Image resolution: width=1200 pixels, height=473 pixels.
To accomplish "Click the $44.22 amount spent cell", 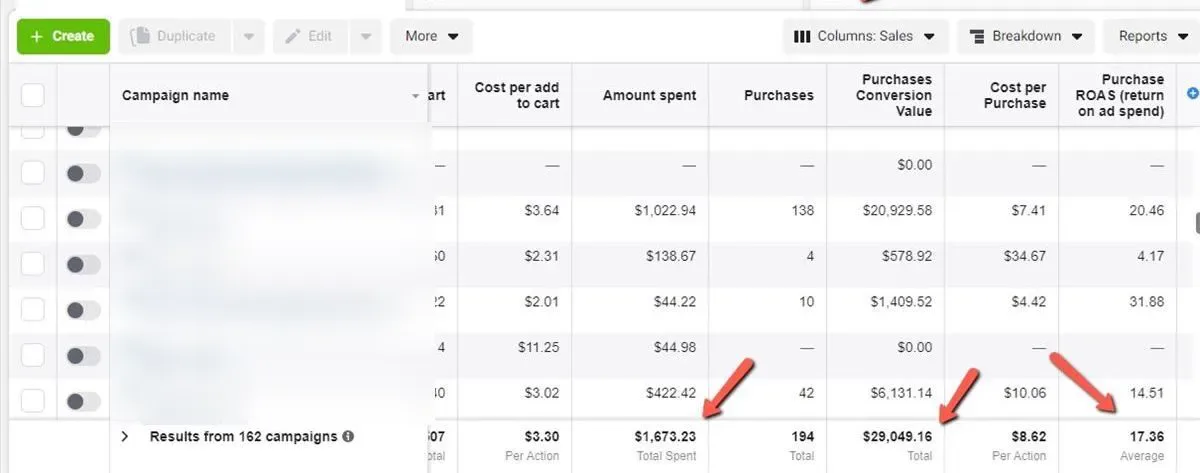I will (674, 302).
